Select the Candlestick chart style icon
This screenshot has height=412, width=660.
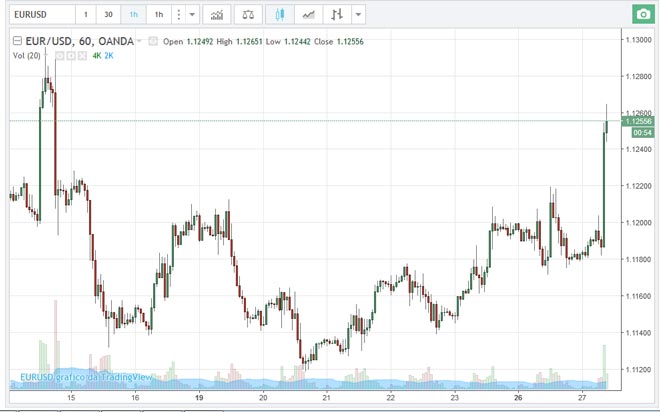(x=280, y=15)
